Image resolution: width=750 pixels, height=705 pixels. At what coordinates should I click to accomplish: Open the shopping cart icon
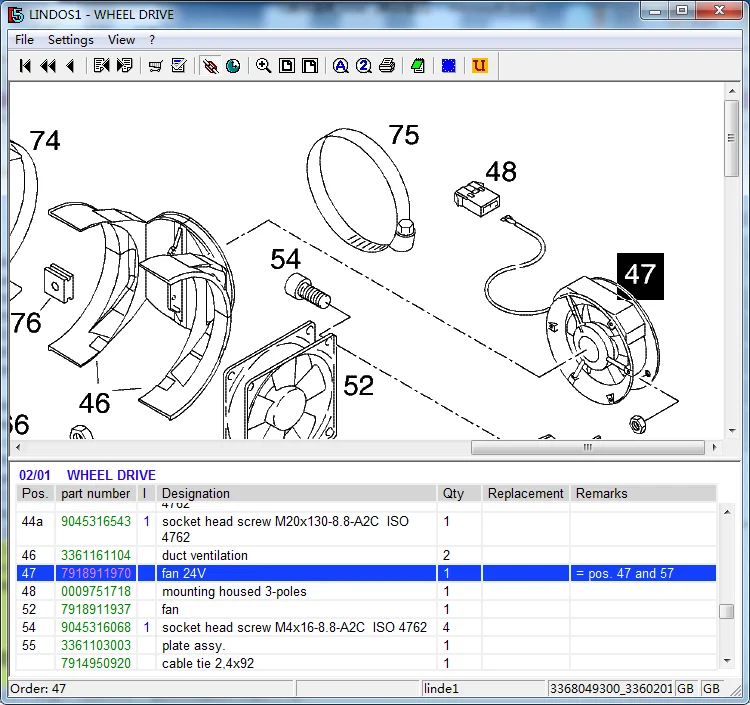(155, 66)
